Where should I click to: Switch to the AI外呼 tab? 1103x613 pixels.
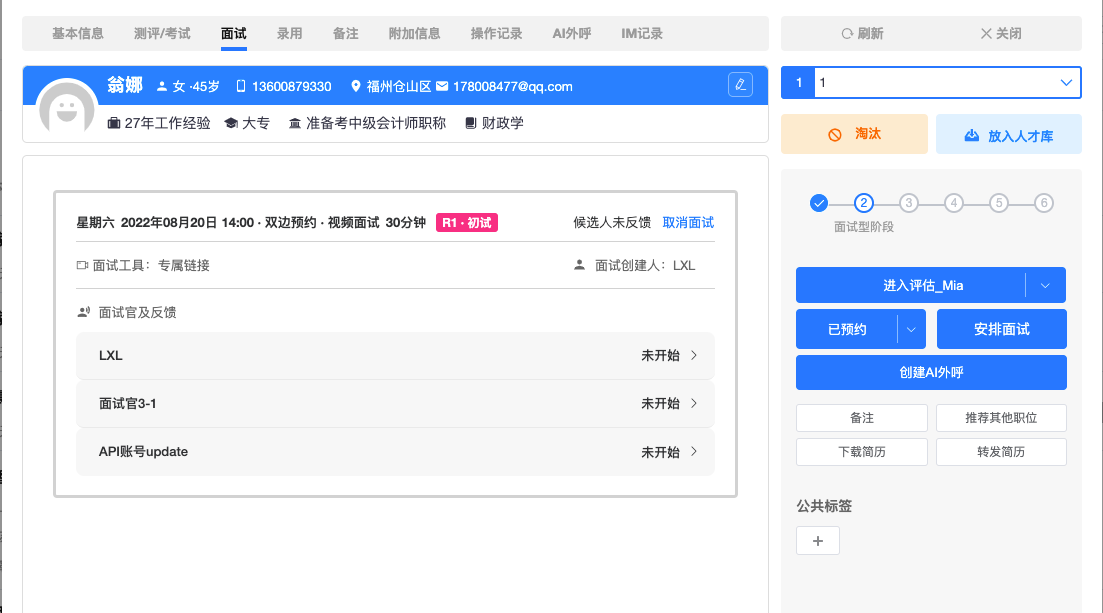coord(571,34)
